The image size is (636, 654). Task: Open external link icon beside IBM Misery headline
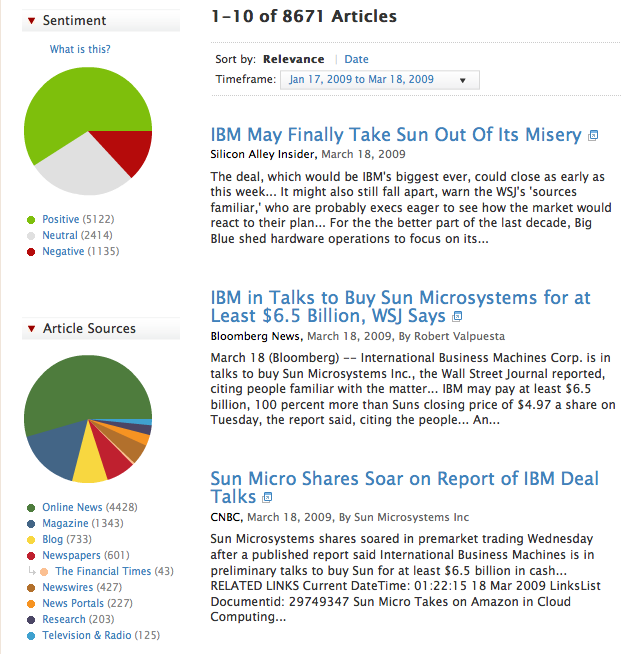593,135
